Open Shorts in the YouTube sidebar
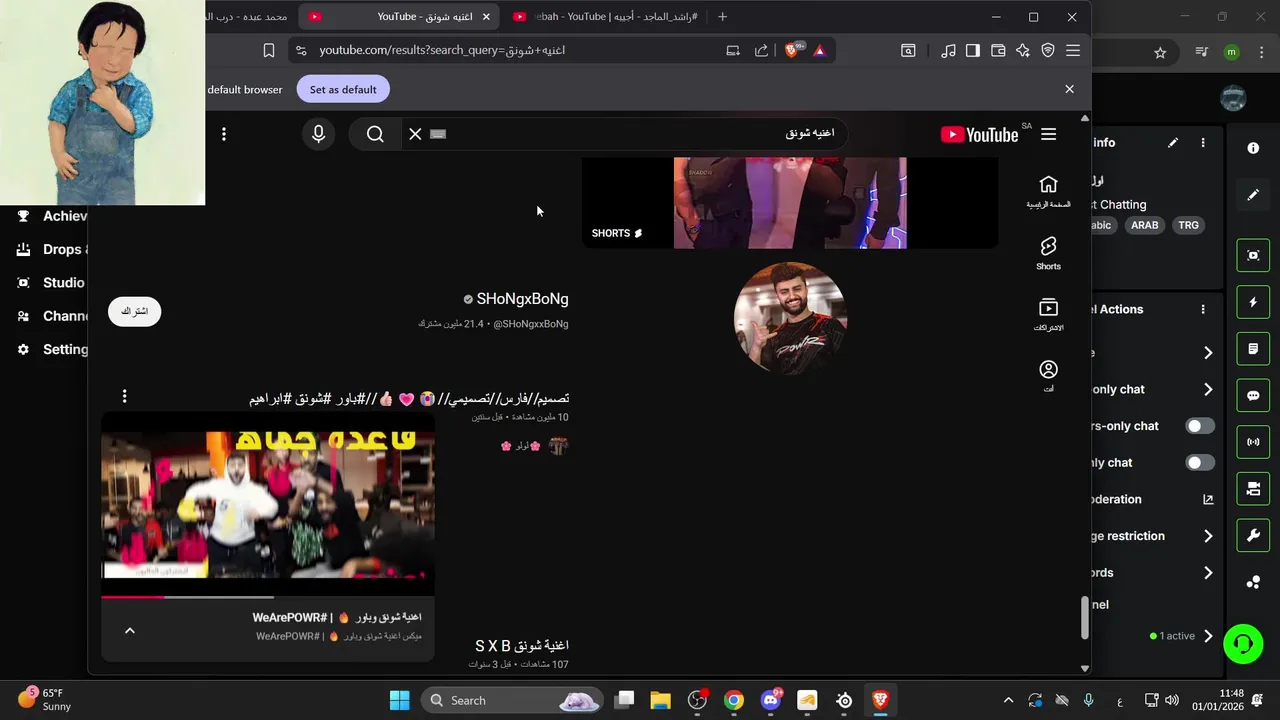1280x720 pixels. click(1048, 253)
